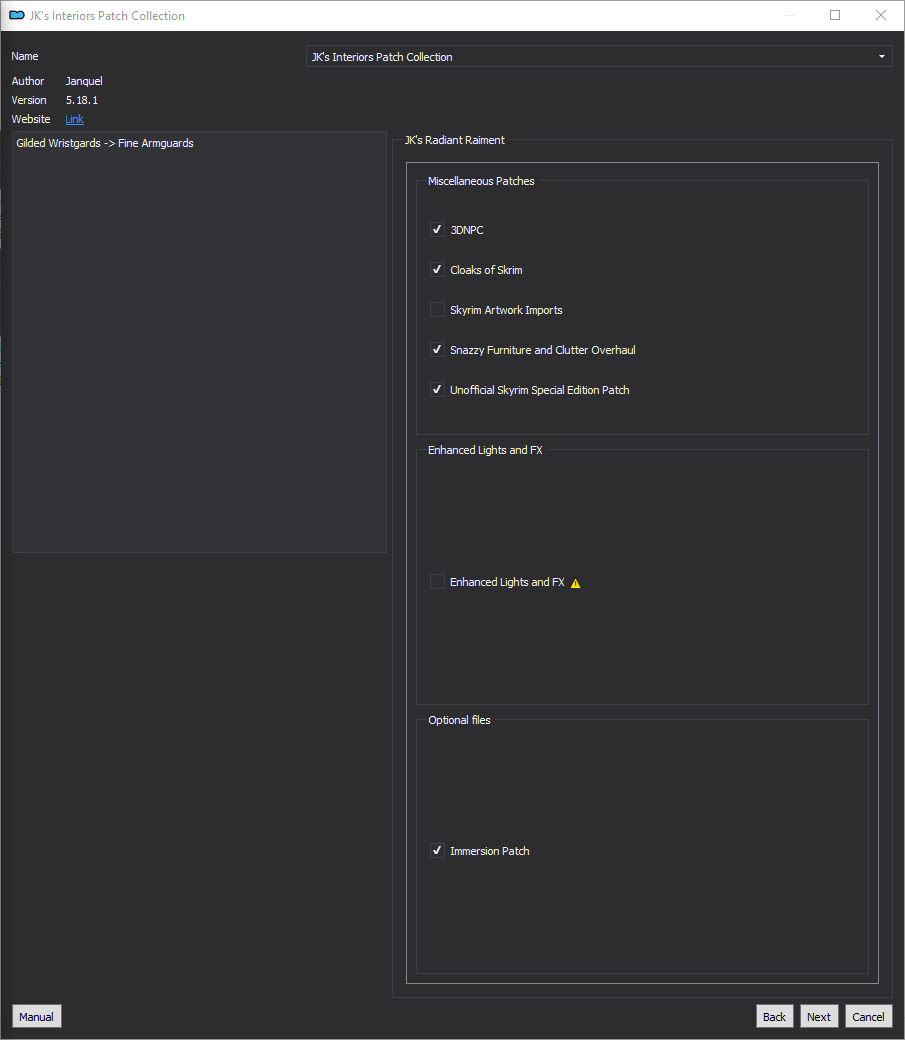Close the JK's Interiors Patch Collection window
This screenshot has width=905, height=1040.
880,15
